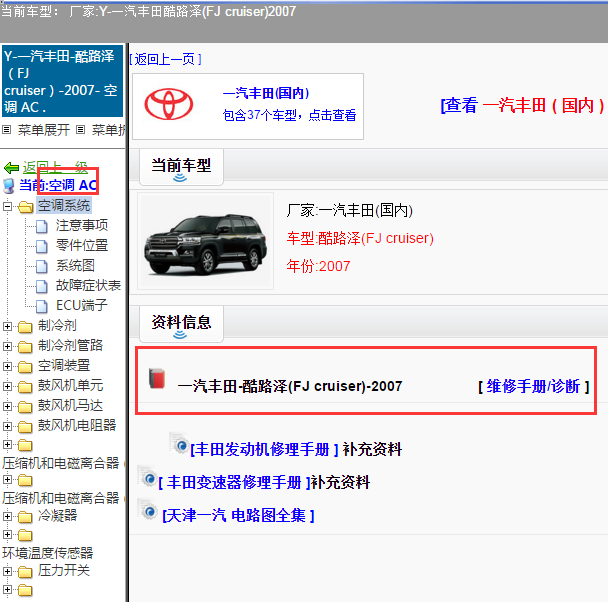Click the 冷凝器 folder icon
Screen dimensions: 608x602
click(25, 517)
